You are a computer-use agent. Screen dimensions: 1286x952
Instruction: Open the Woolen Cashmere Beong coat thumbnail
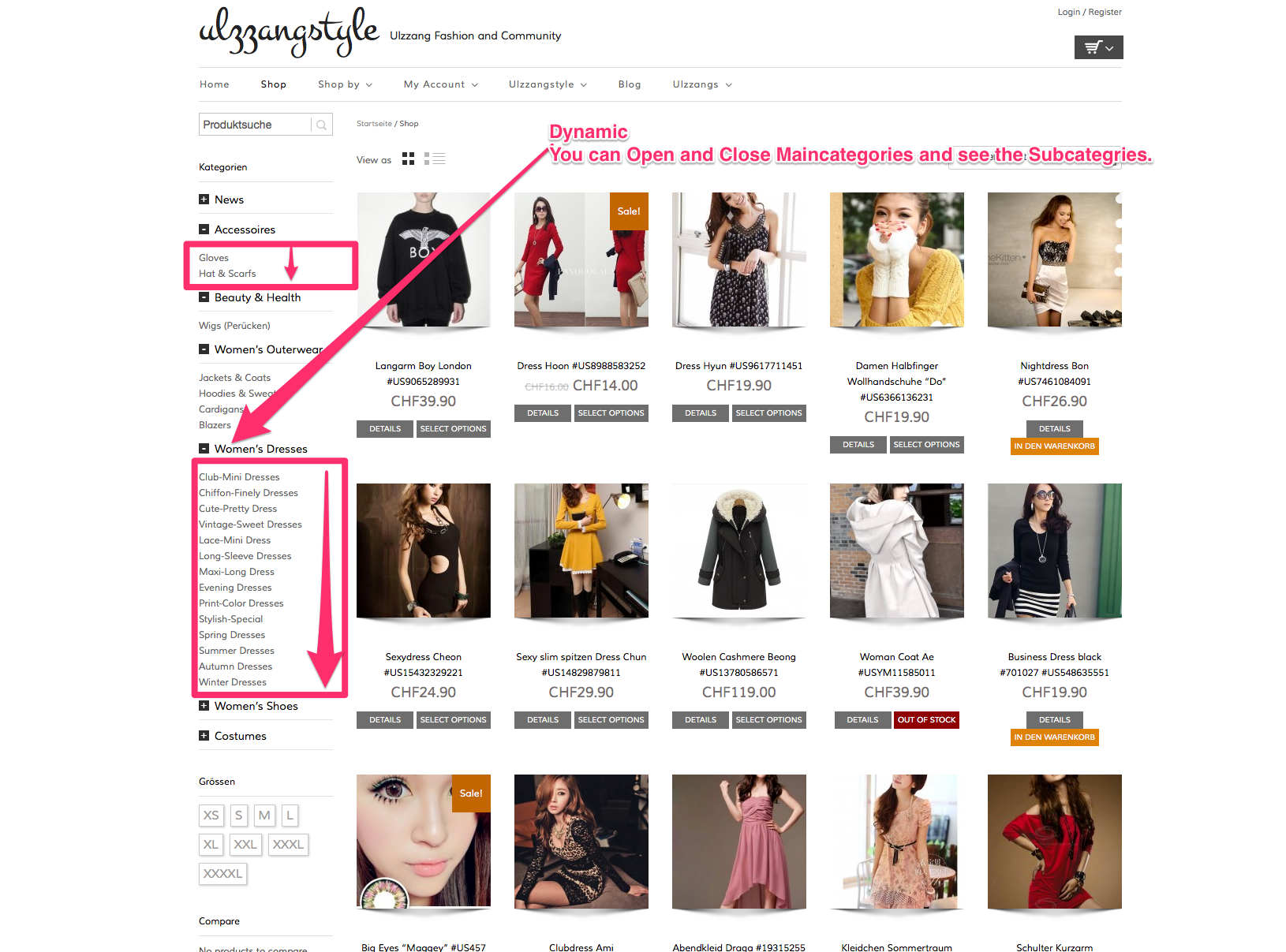pos(738,551)
